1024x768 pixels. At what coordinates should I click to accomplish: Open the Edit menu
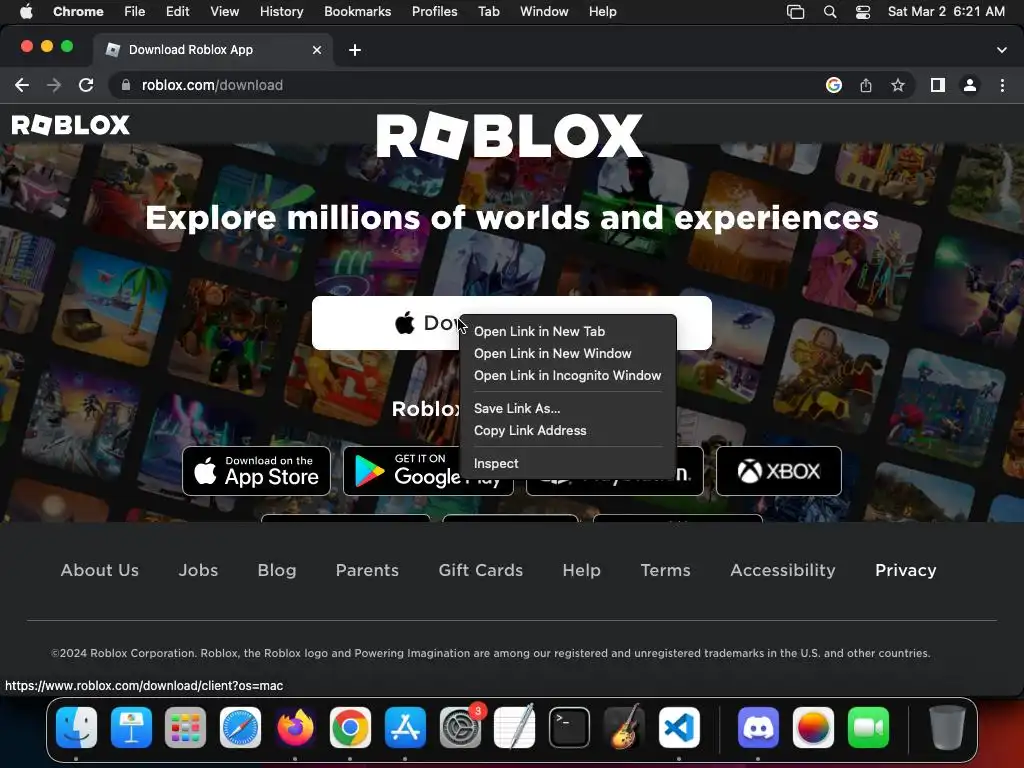tap(177, 12)
